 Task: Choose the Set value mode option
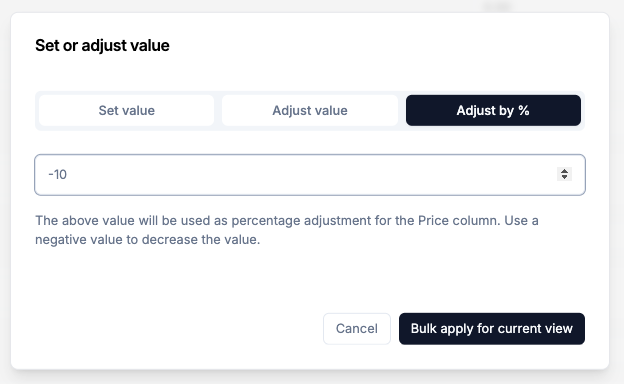[127, 110]
